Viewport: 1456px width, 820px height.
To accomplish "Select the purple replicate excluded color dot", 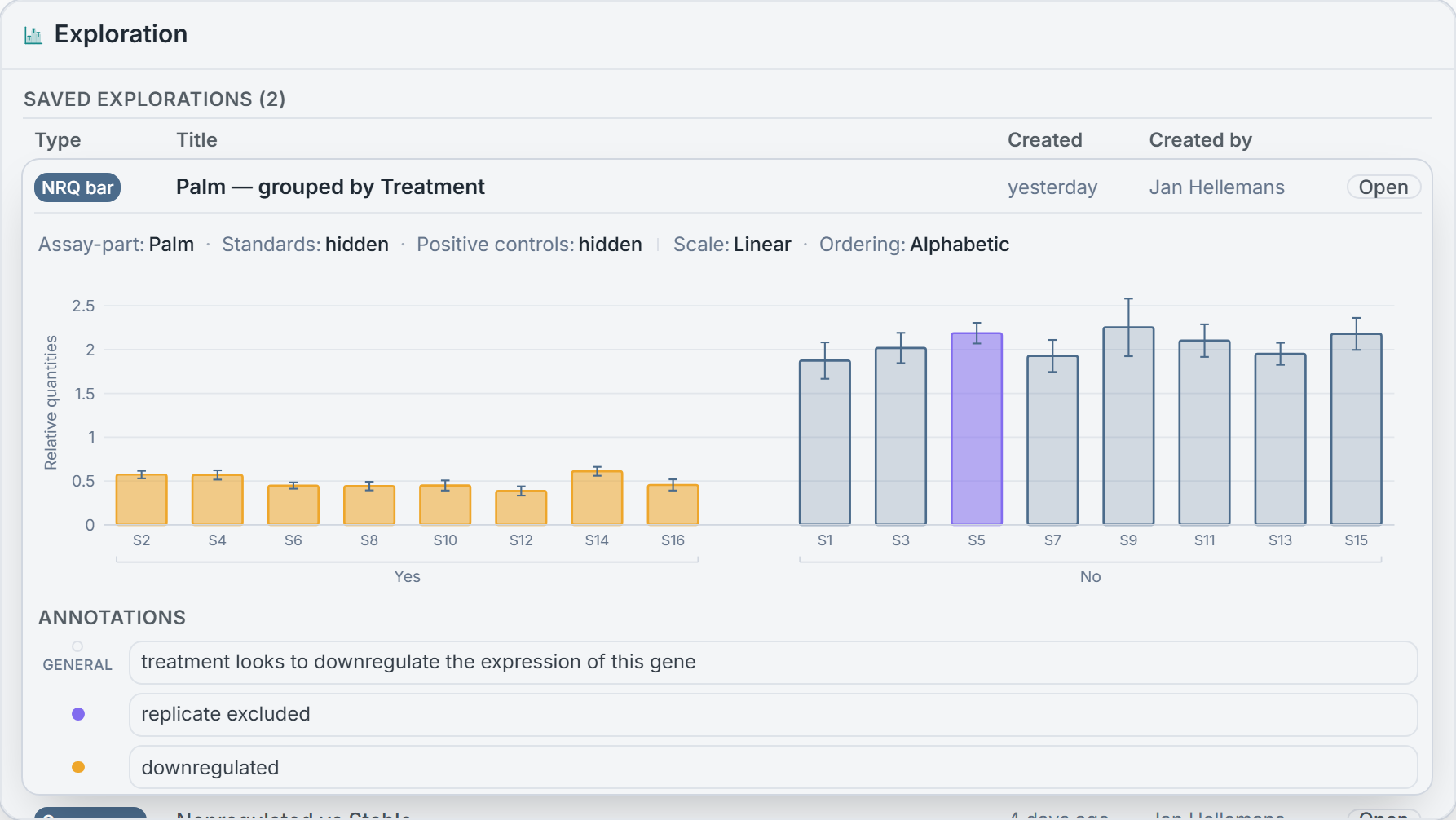I will click(78, 714).
